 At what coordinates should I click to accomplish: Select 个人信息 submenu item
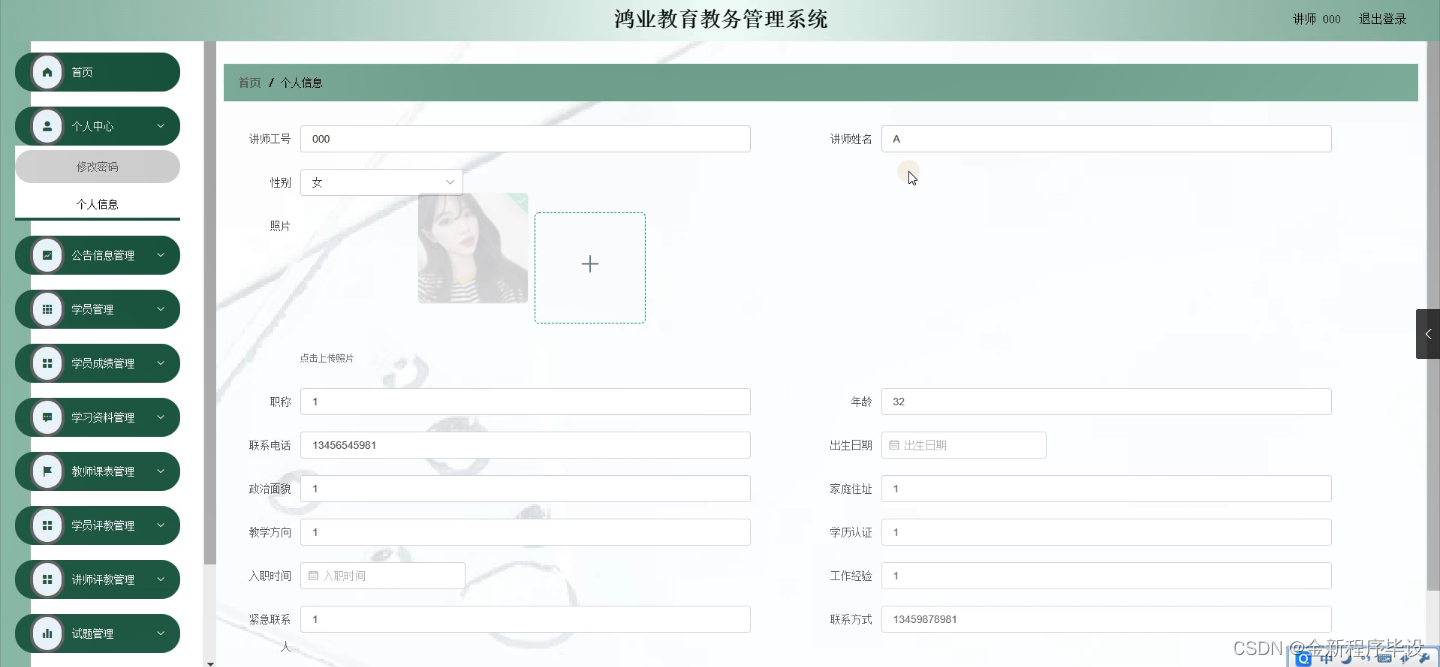pos(97,204)
